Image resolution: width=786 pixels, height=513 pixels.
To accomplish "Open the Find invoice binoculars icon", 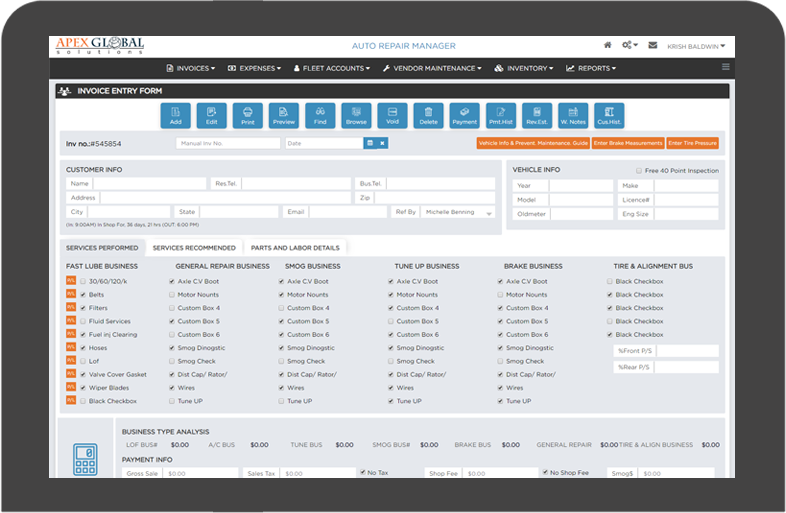I will [x=320, y=115].
